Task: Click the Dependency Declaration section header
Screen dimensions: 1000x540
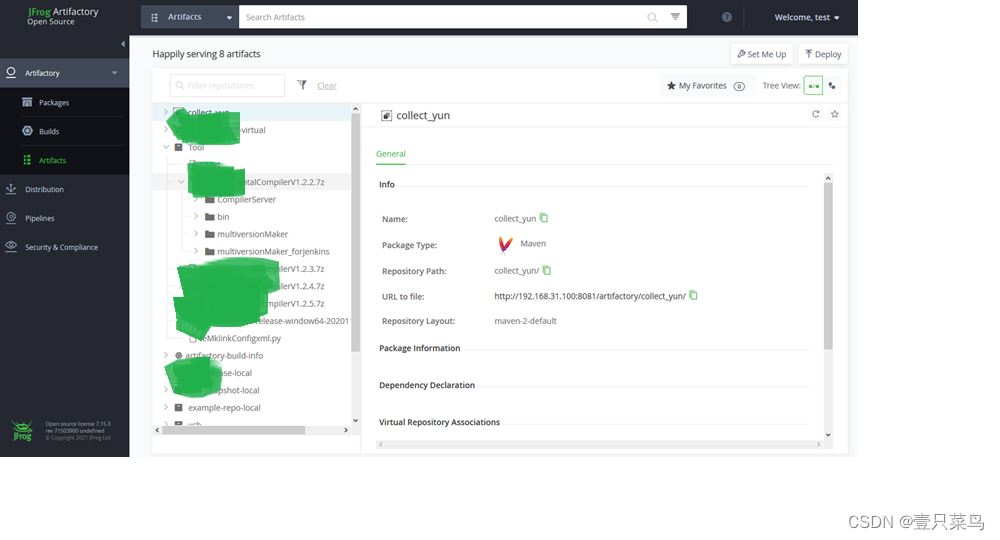Action: (x=427, y=385)
